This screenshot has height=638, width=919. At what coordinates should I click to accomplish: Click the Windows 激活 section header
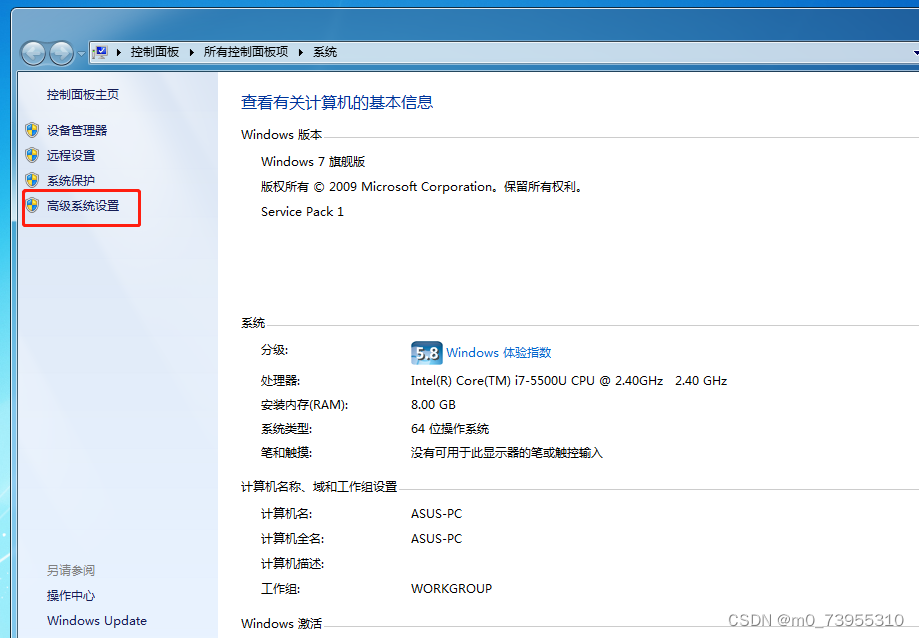[282, 623]
